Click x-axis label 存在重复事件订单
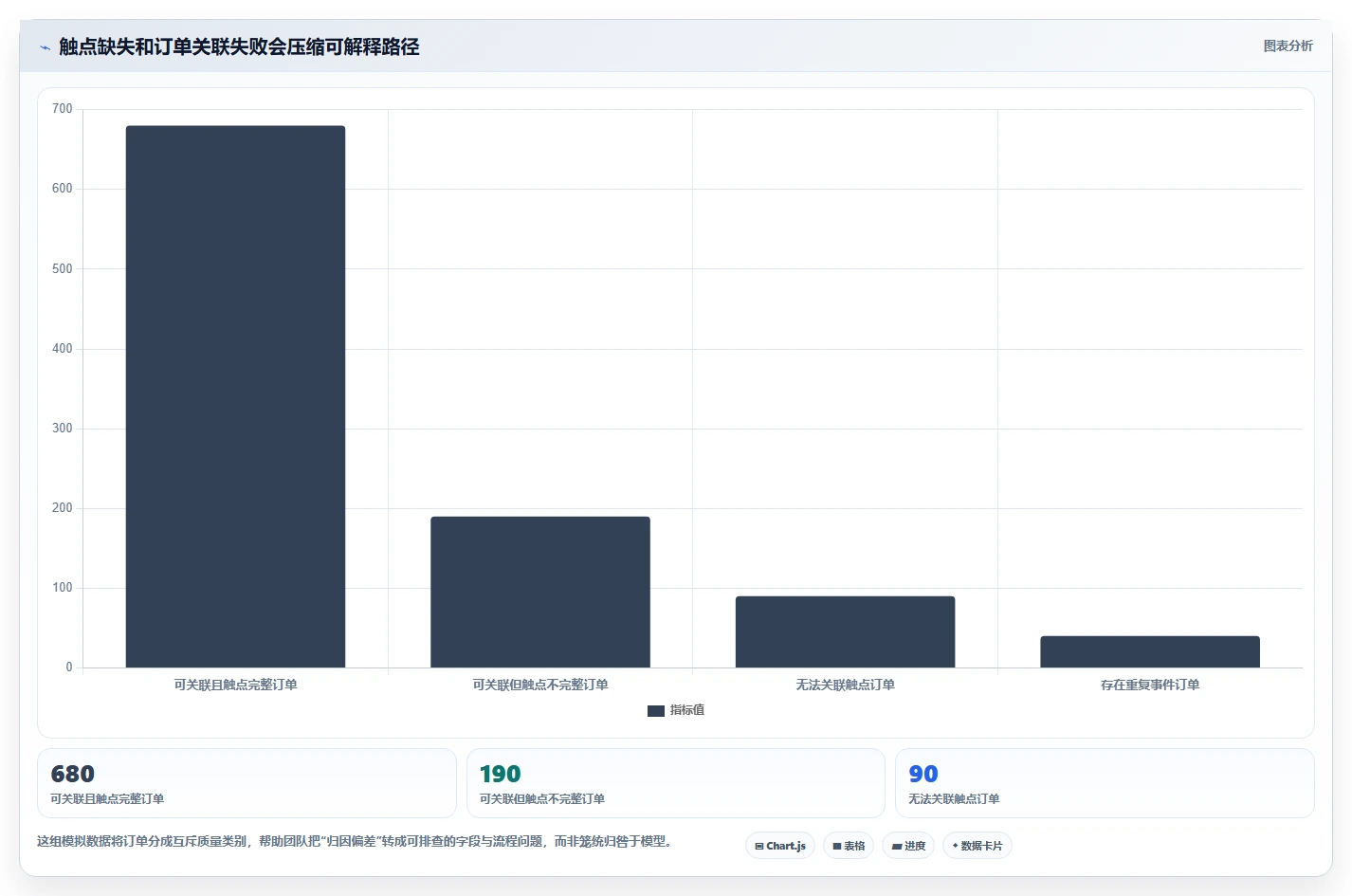The image size is (1352, 896). [x=1150, y=685]
